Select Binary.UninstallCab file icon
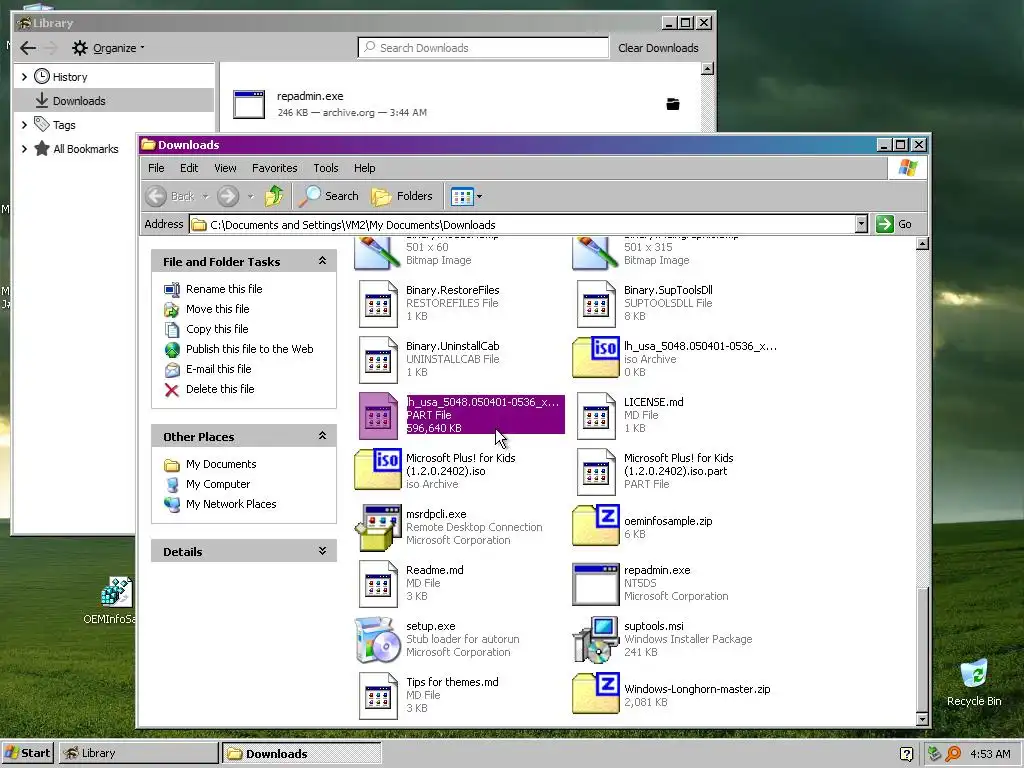The image size is (1024, 768). 378,360
